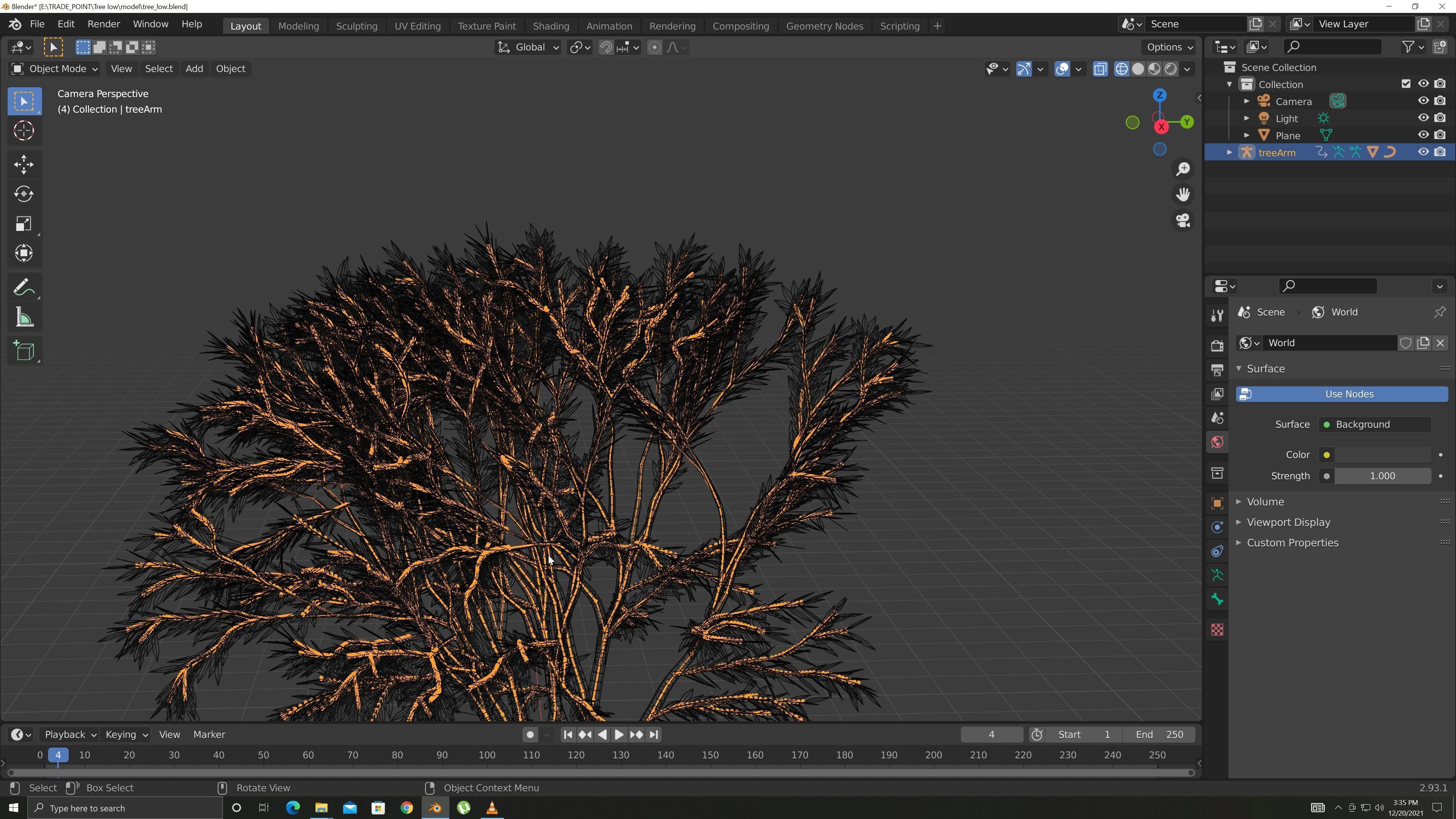
Task: Open the Render properties tab
Action: tap(1217, 345)
